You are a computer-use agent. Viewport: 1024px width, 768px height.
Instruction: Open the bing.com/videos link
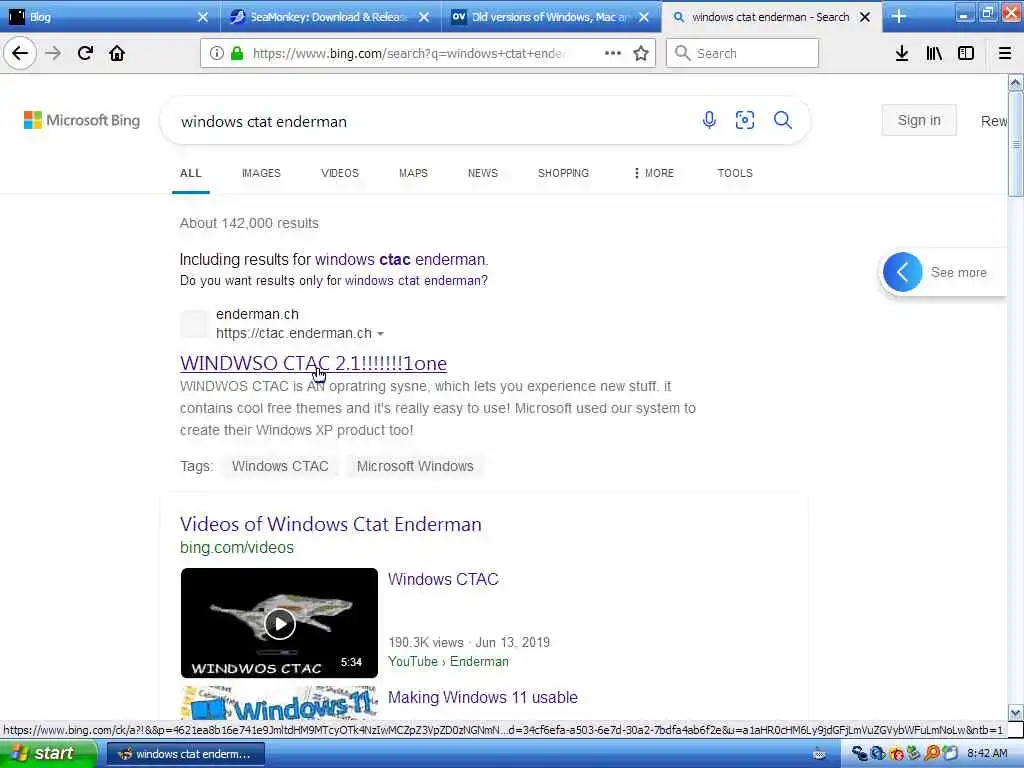[x=237, y=547]
